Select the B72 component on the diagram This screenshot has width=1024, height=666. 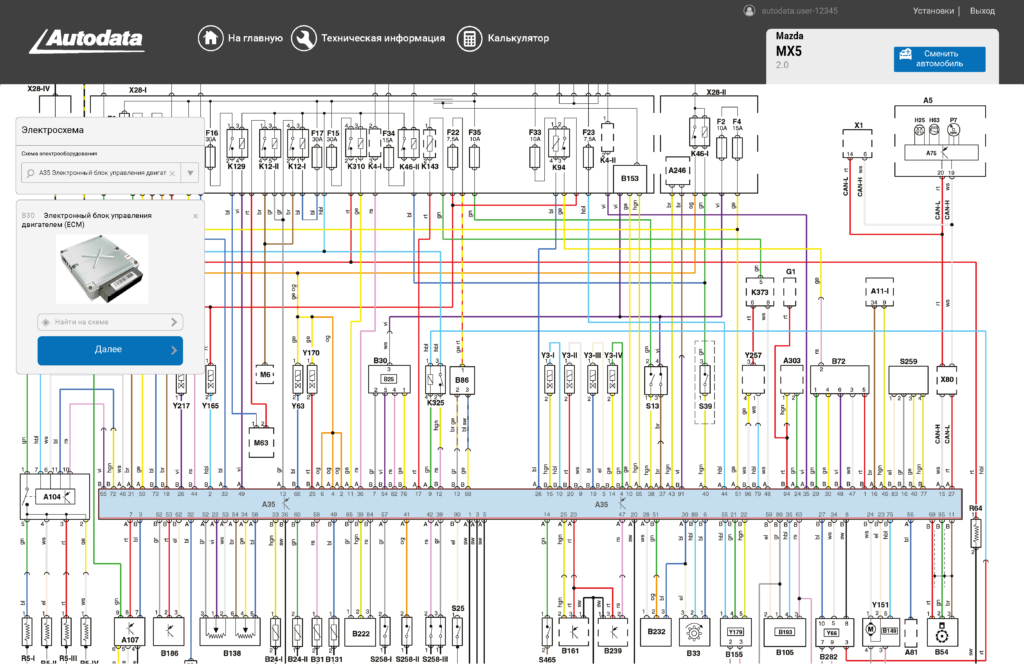coord(838,375)
